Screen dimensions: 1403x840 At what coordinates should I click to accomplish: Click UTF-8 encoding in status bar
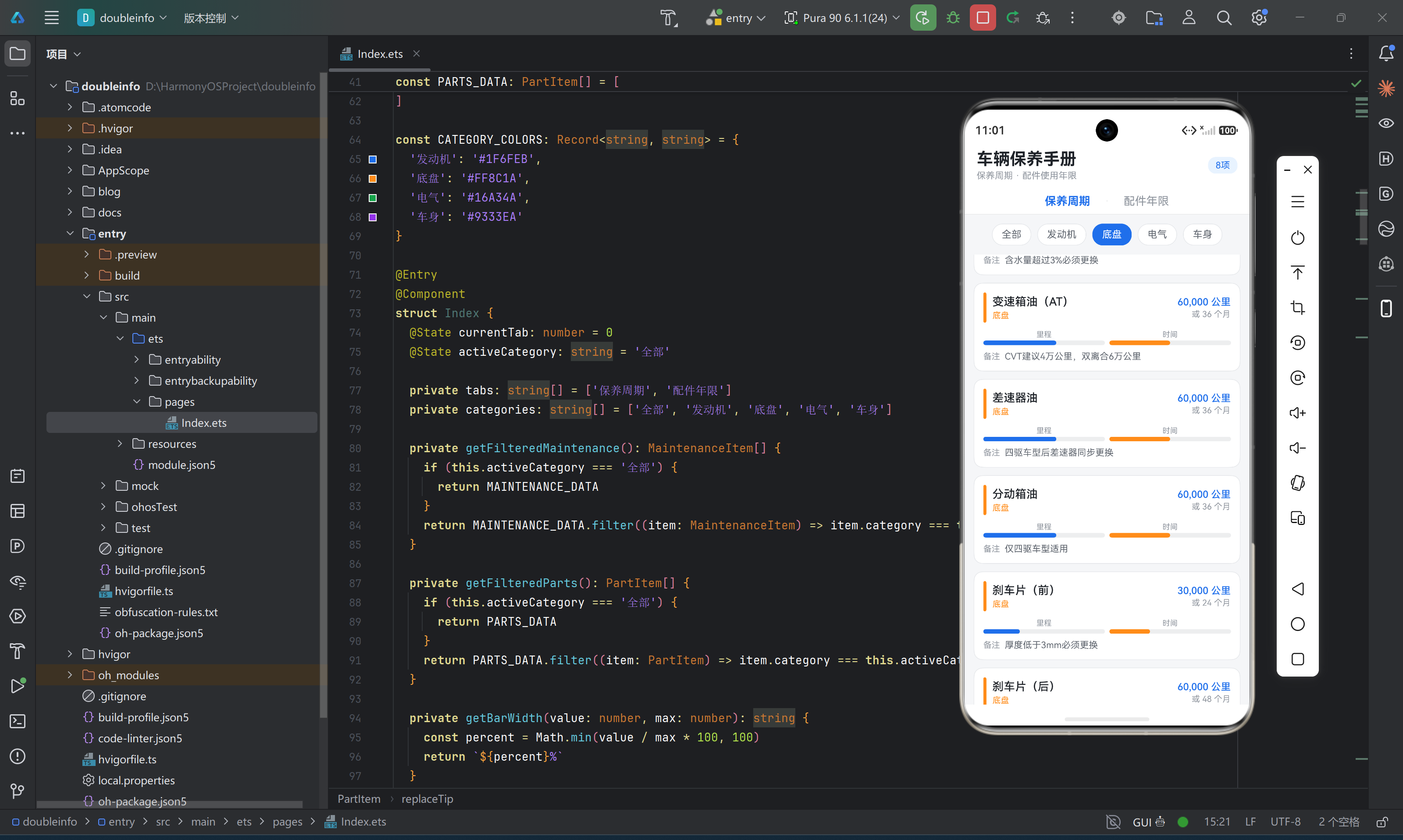pos(1285,822)
